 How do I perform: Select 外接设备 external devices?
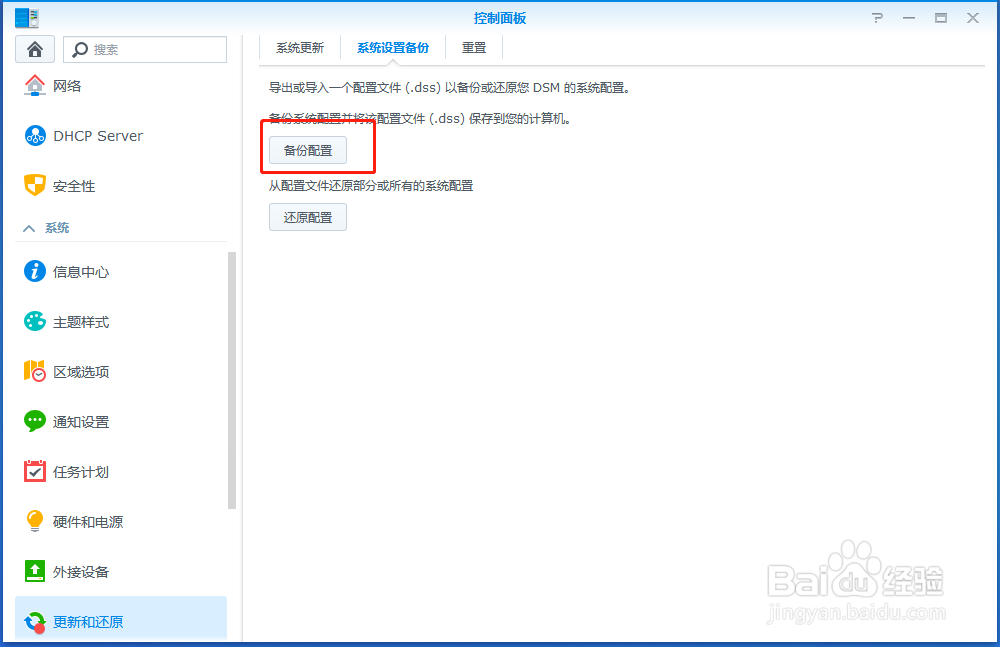coord(75,571)
